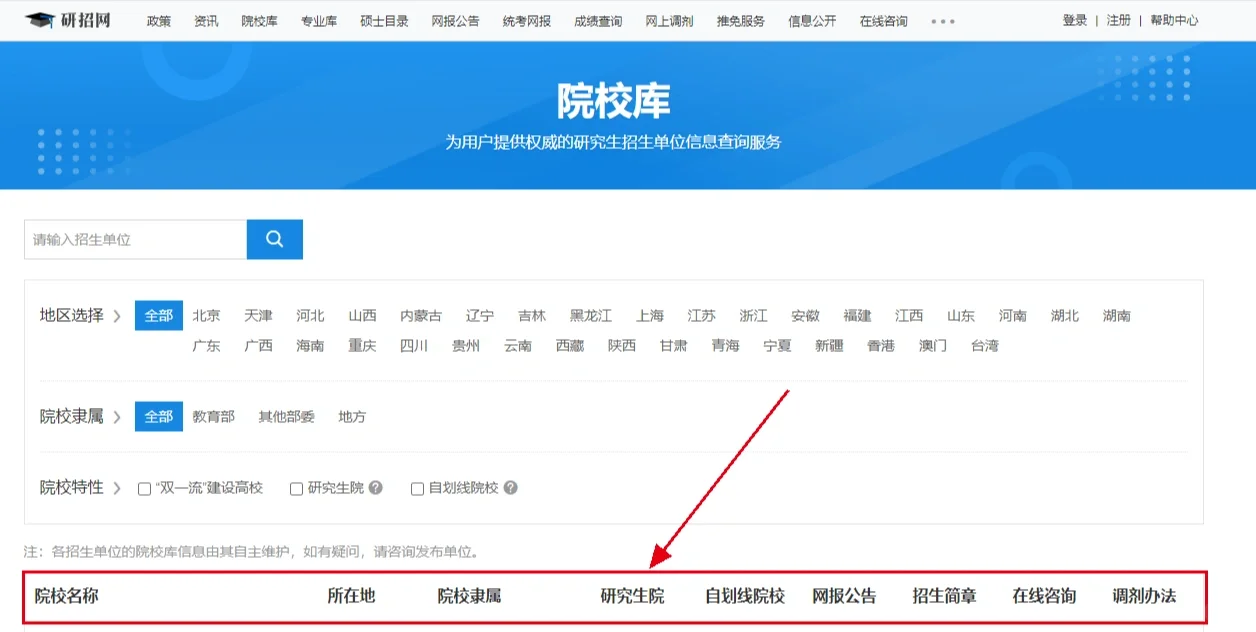Open the 帮助中心 page
Screen dimensions: 1256x632
pos(1174,20)
